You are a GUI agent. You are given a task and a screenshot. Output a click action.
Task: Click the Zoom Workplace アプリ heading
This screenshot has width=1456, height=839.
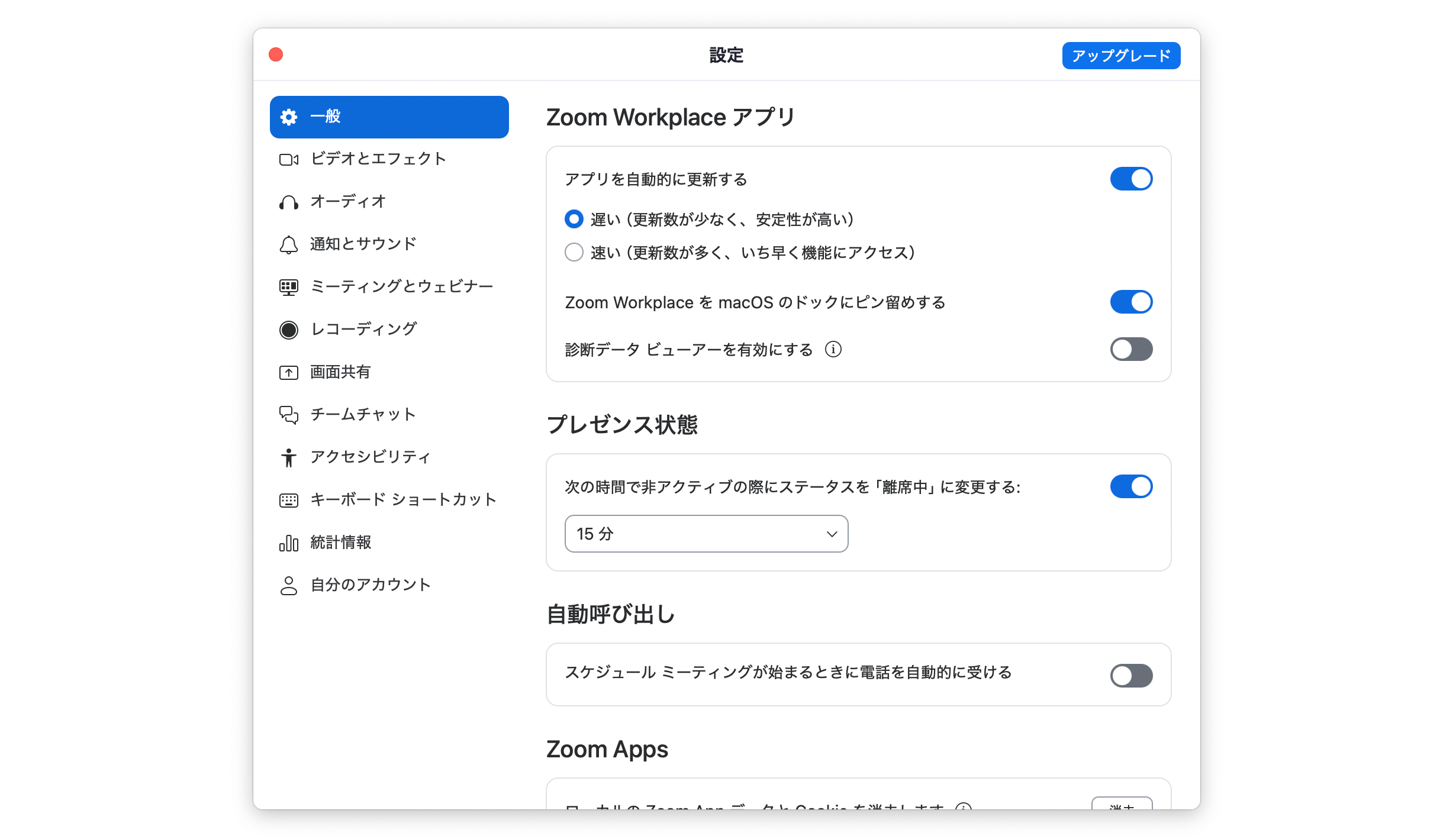tap(671, 117)
